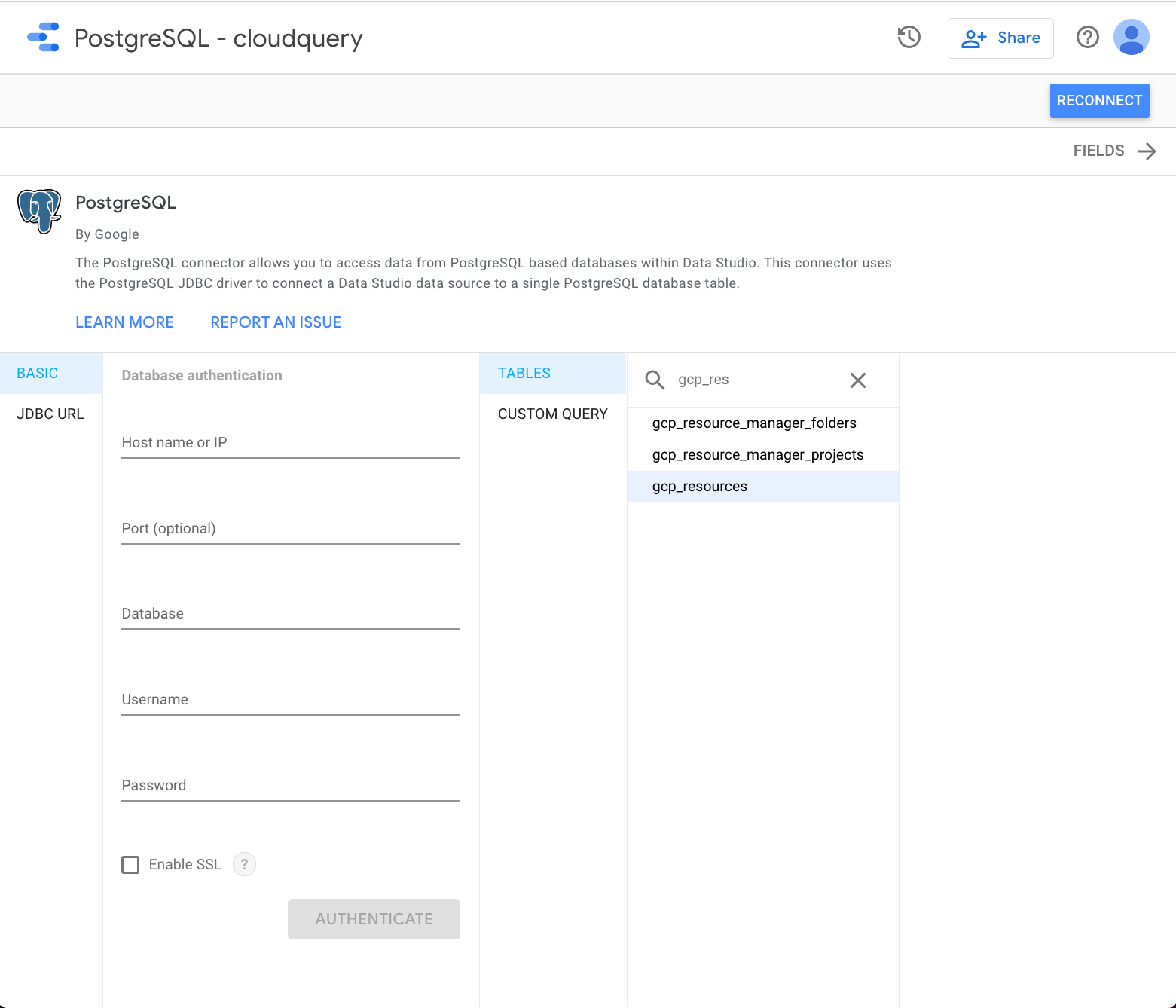
Task: Select the gcp_resource_manager_projects table
Action: (757, 455)
